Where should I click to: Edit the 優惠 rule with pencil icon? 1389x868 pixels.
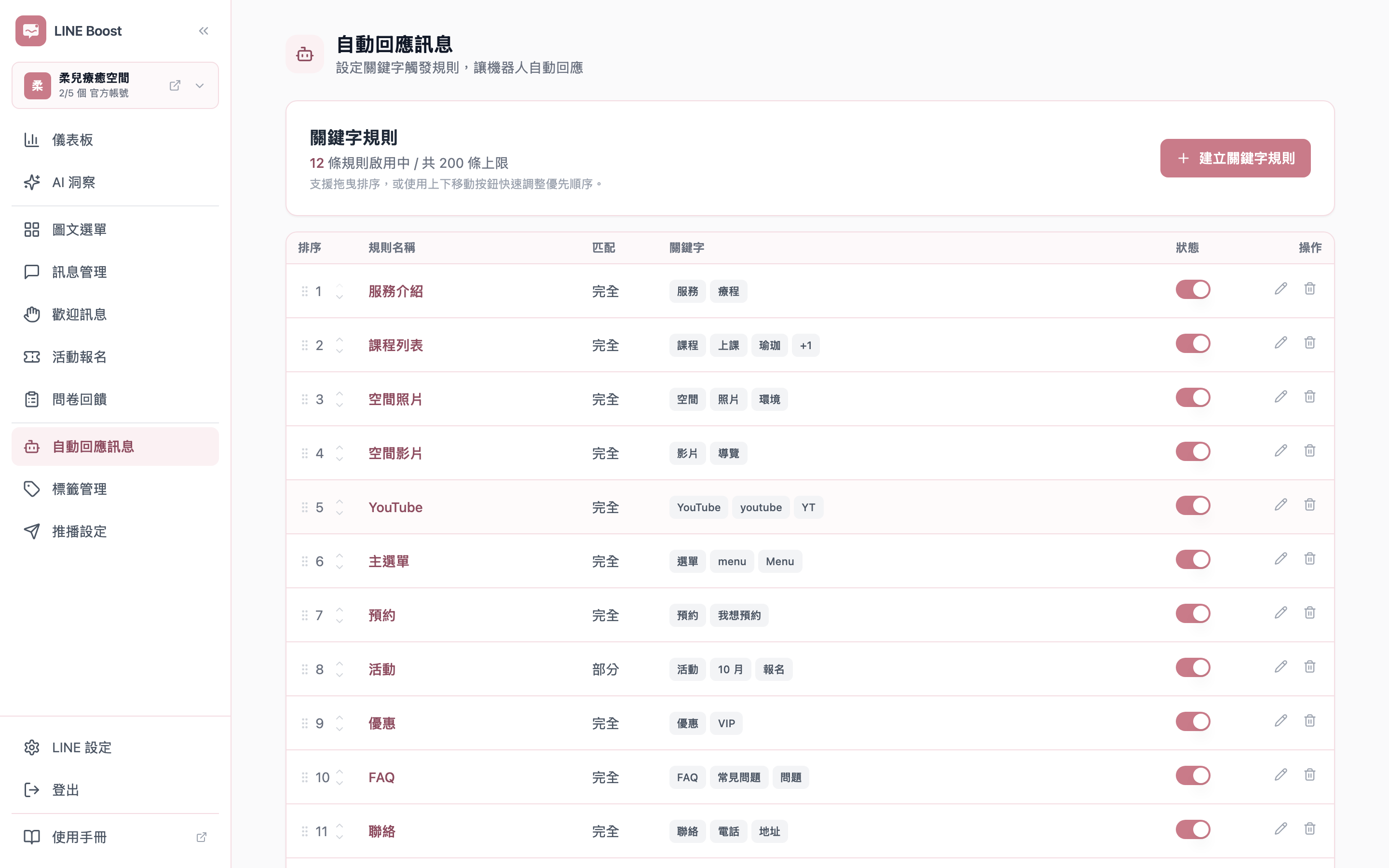coord(1280,720)
